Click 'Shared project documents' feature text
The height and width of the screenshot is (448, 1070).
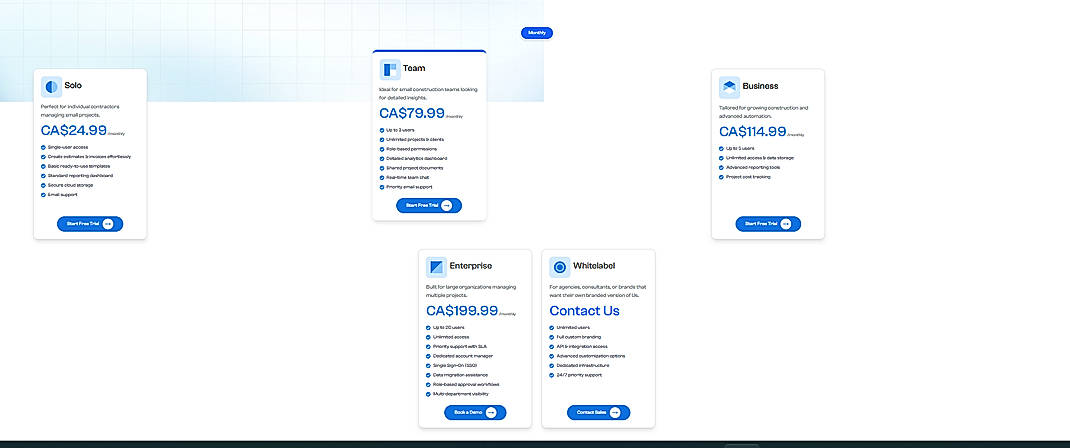(415, 168)
